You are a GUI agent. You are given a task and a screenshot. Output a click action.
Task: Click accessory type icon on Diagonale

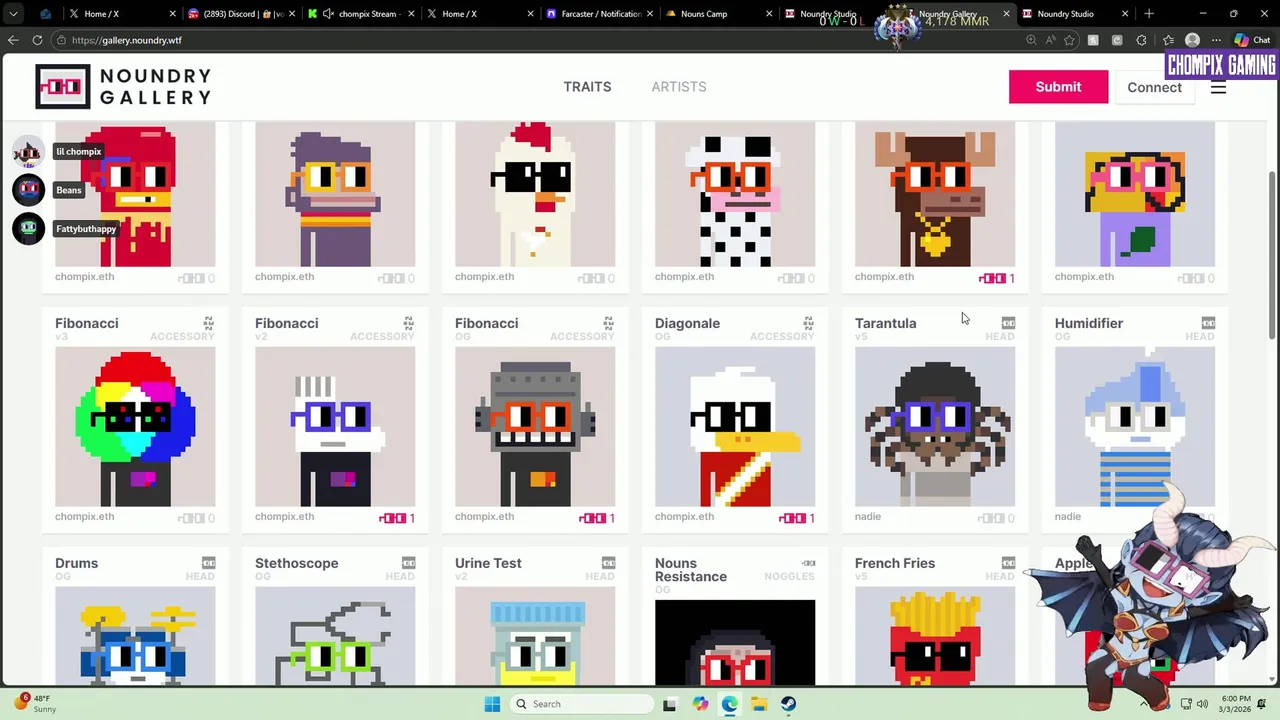[809, 323]
